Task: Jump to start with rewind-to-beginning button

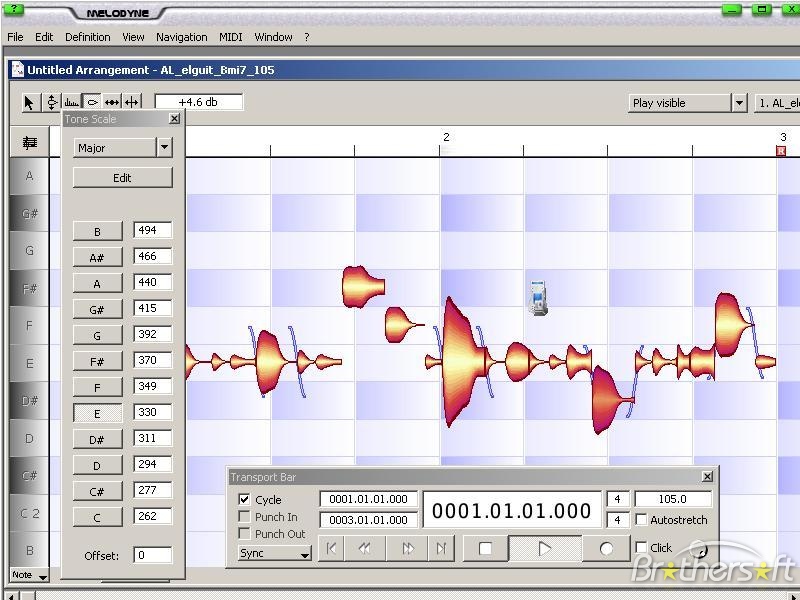Action: click(x=331, y=548)
